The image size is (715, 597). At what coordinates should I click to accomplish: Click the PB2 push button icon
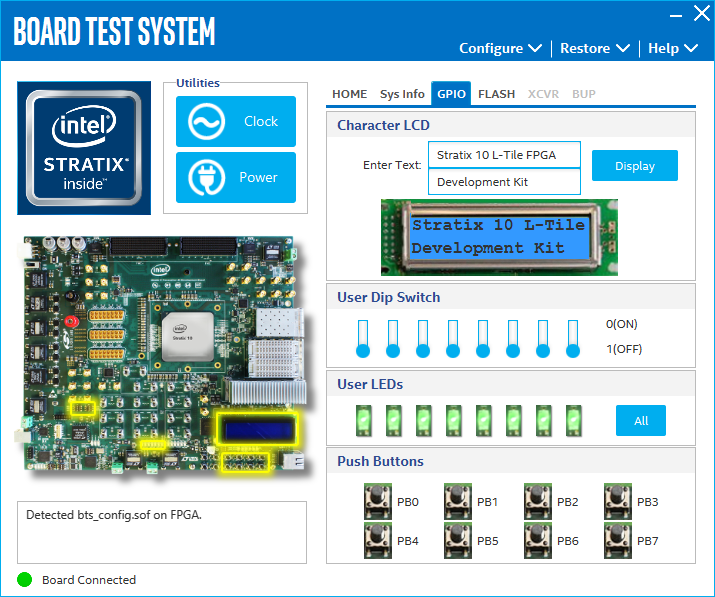pyautogui.click(x=538, y=502)
